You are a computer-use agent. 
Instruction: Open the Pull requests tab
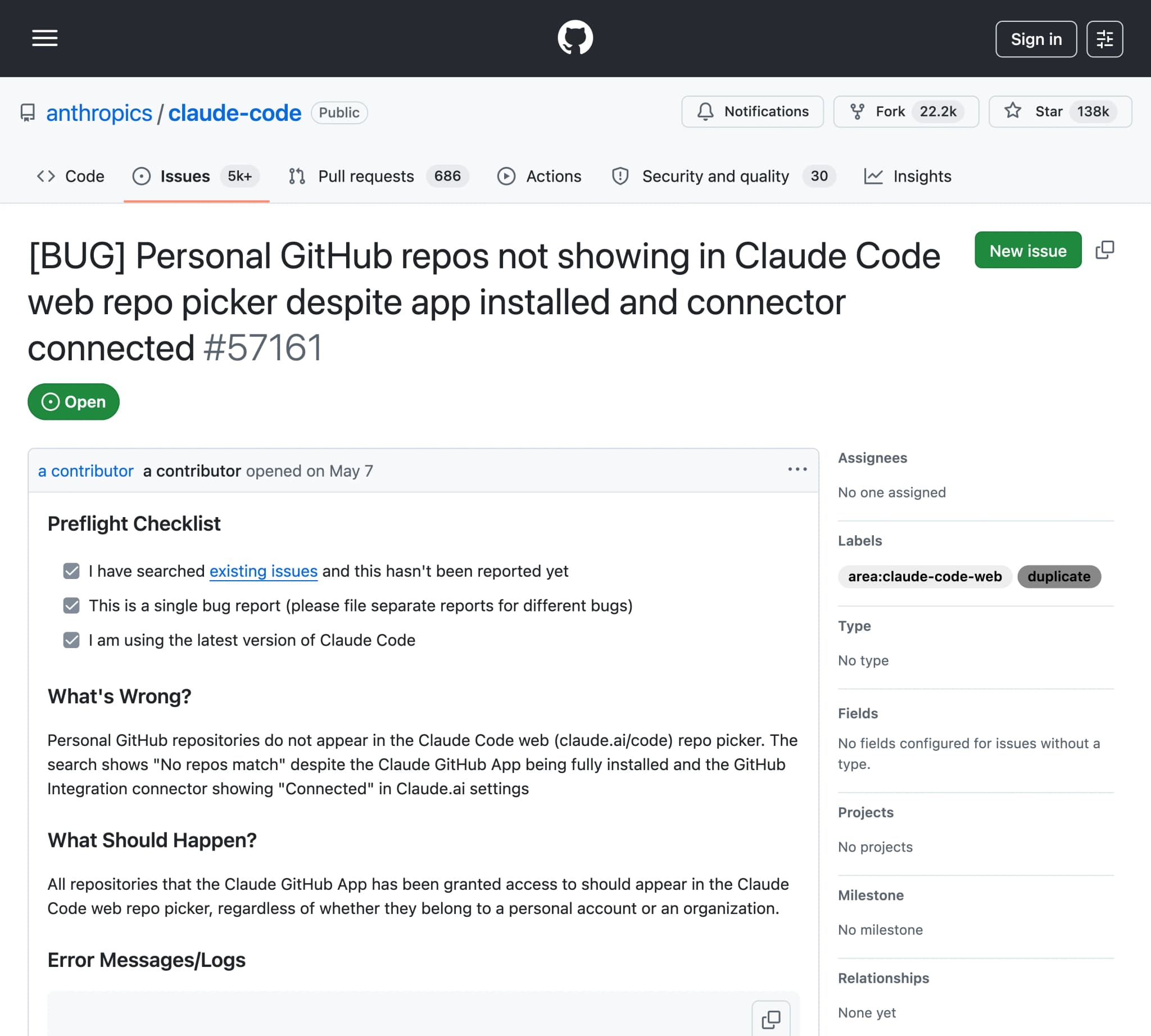point(379,177)
